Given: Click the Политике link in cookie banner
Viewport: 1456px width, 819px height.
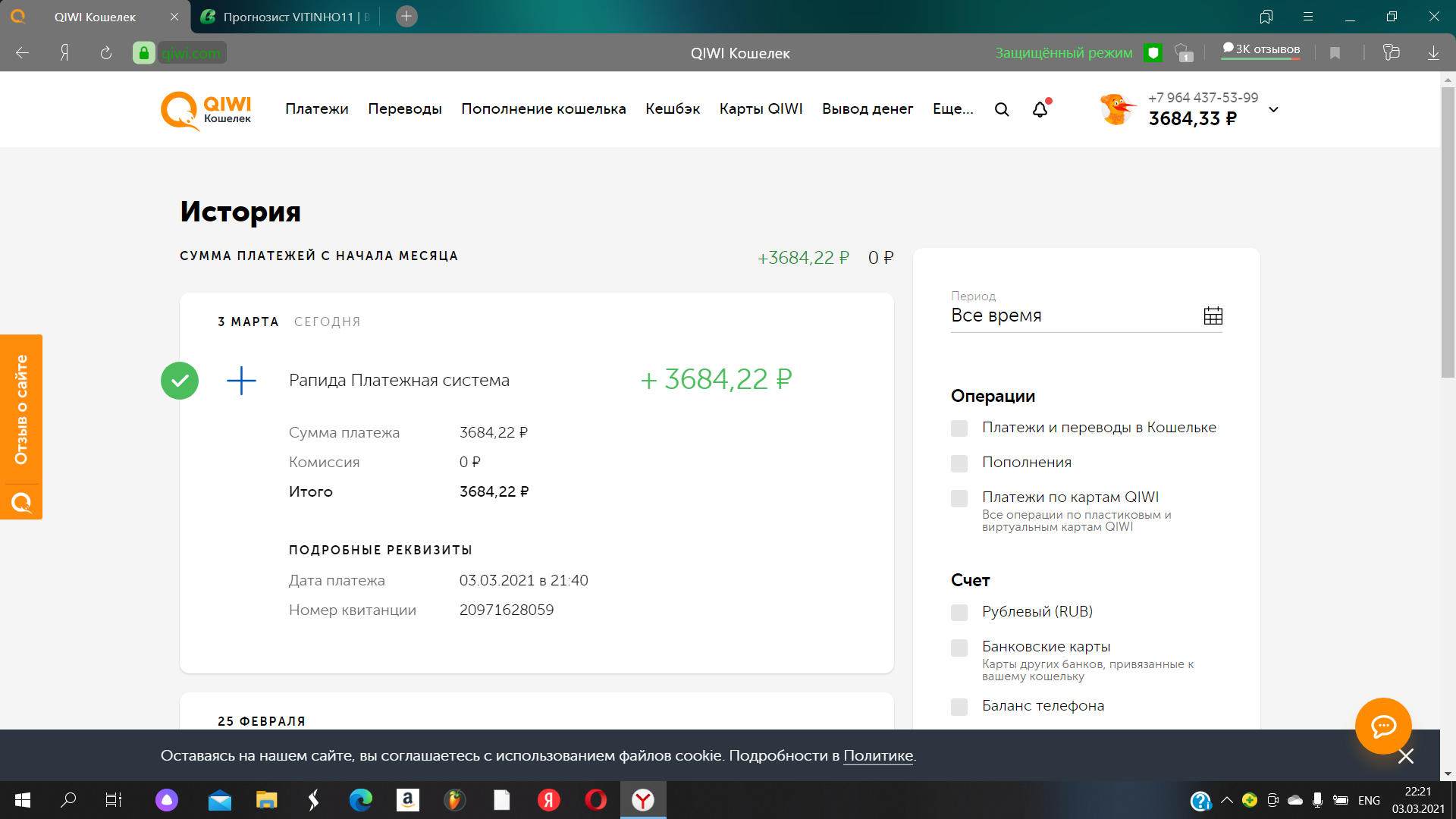Looking at the screenshot, I should [x=878, y=756].
